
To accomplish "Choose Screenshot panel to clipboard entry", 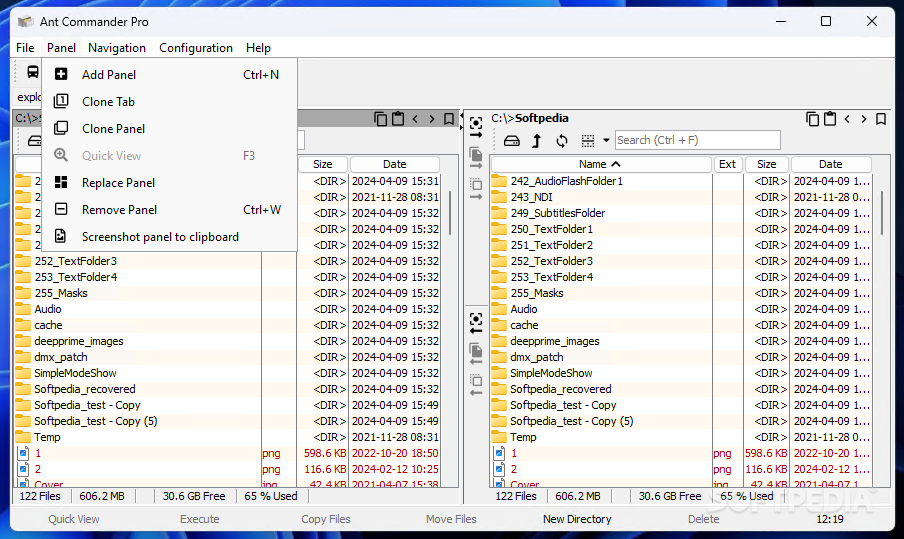I will tap(170, 237).
